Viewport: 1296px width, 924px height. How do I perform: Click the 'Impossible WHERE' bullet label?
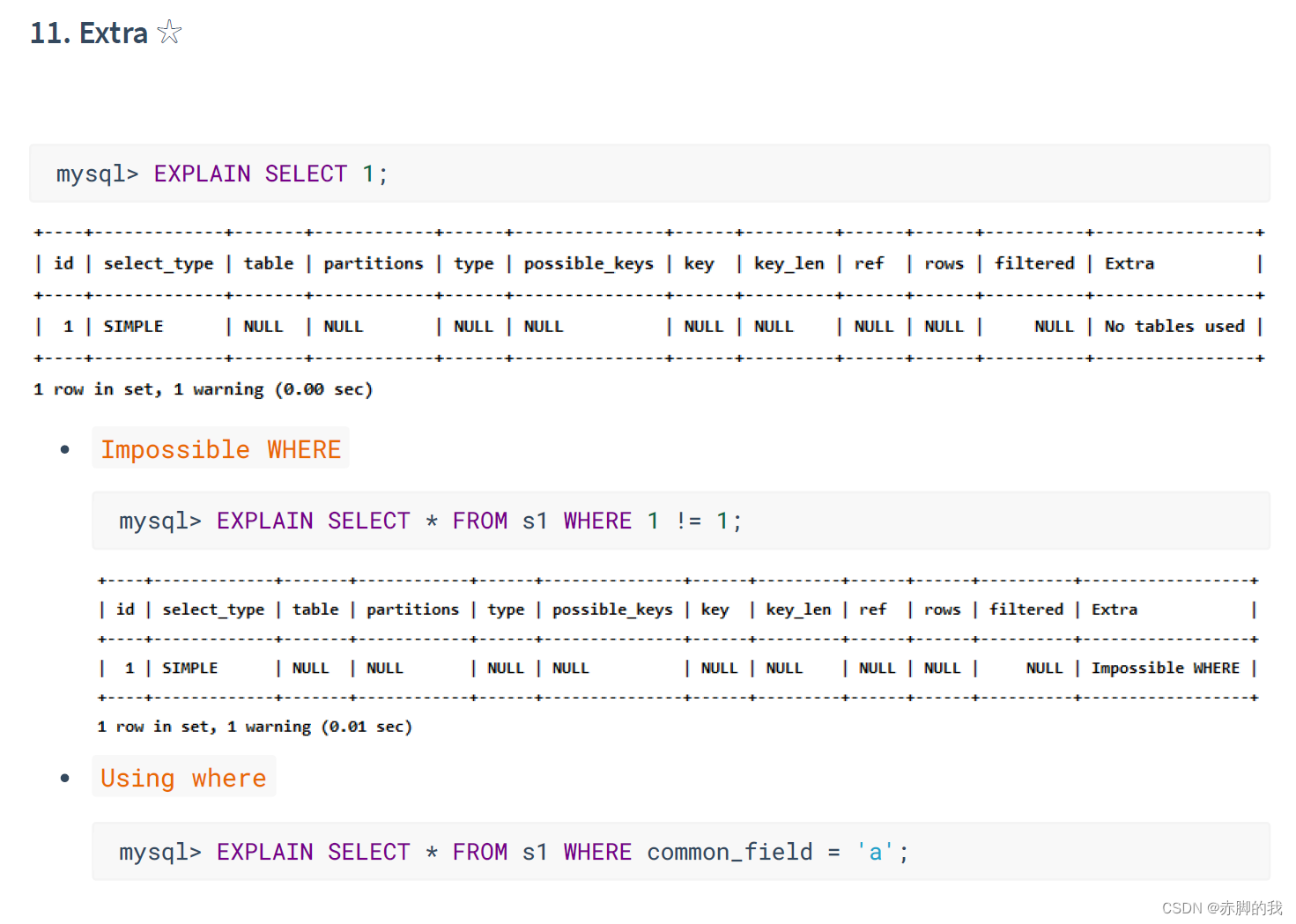point(220,448)
